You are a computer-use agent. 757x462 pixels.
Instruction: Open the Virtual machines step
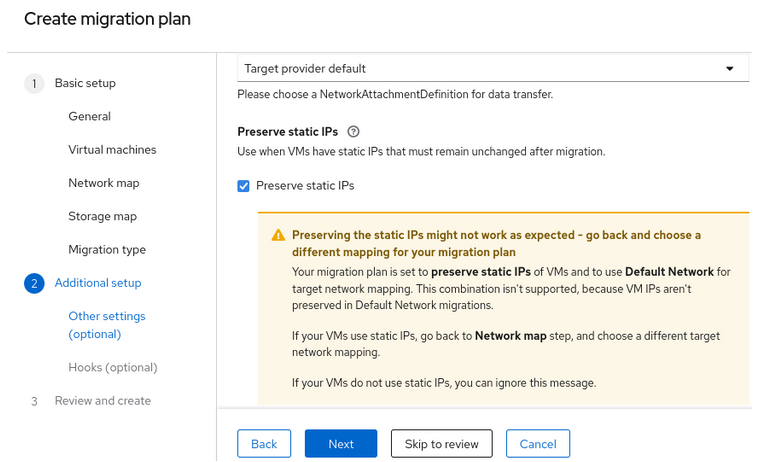(112, 150)
